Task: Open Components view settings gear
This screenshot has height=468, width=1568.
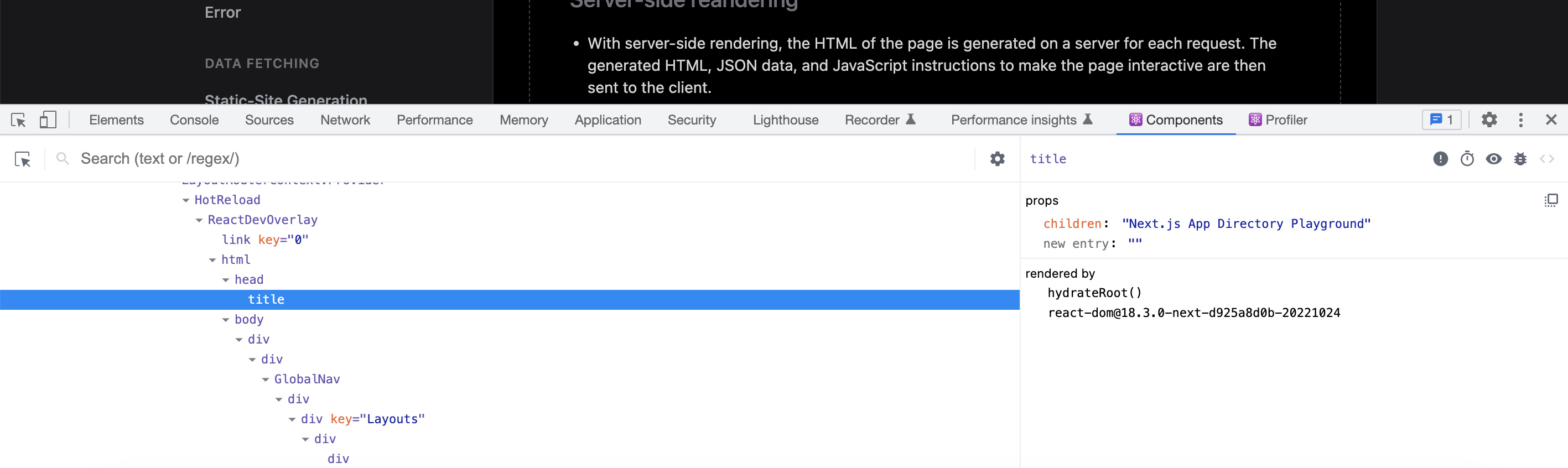Action: (x=997, y=159)
